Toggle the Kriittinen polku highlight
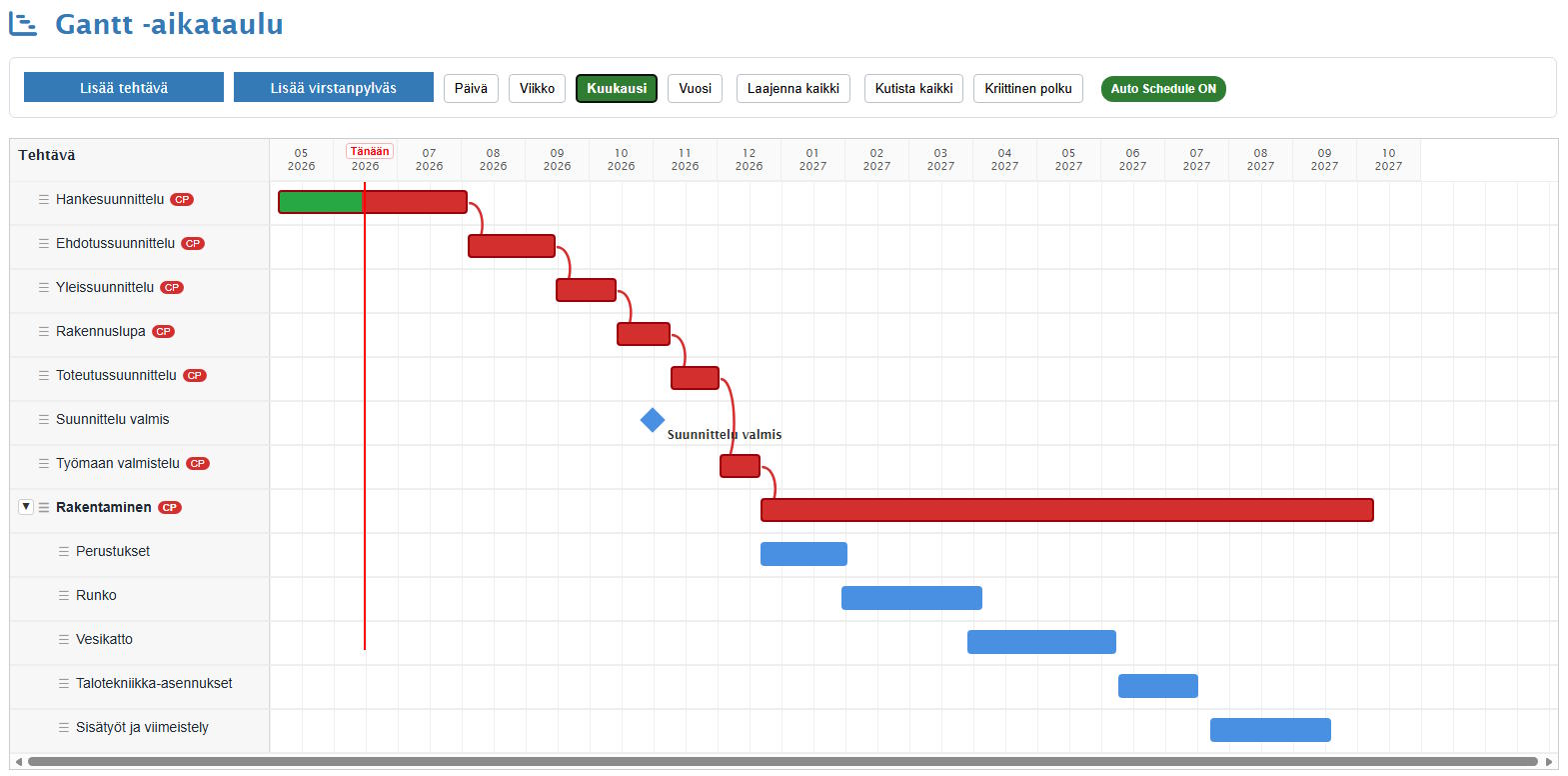 pos(1028,89)
